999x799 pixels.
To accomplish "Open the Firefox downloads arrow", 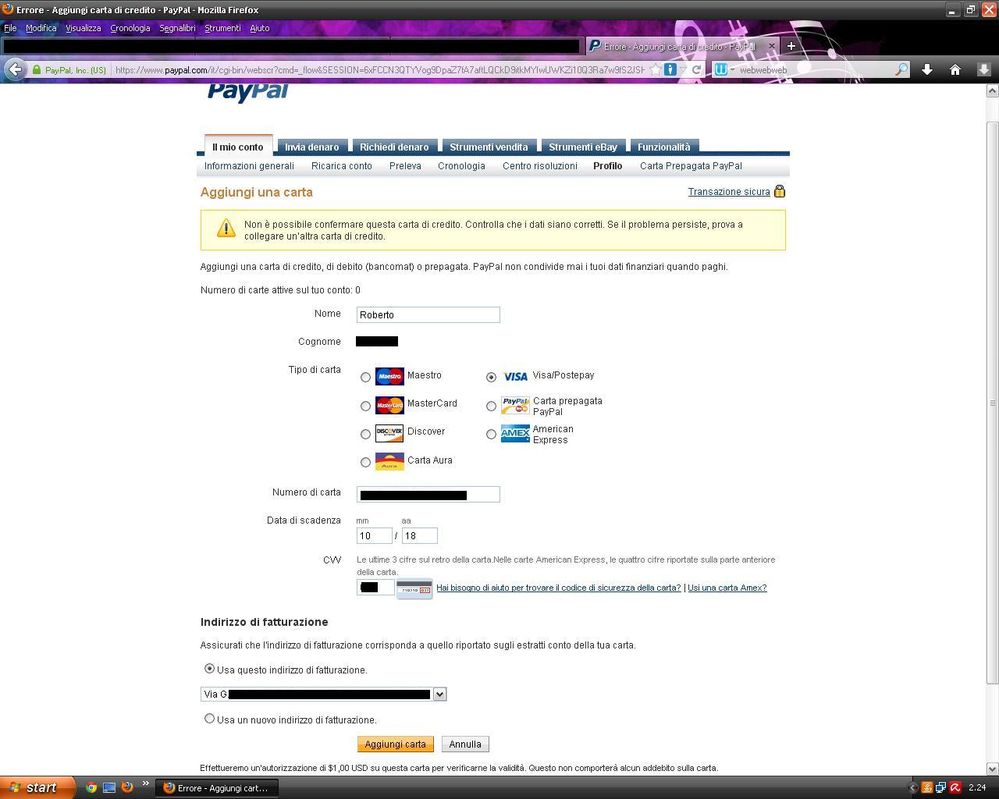I will (927, 69).
